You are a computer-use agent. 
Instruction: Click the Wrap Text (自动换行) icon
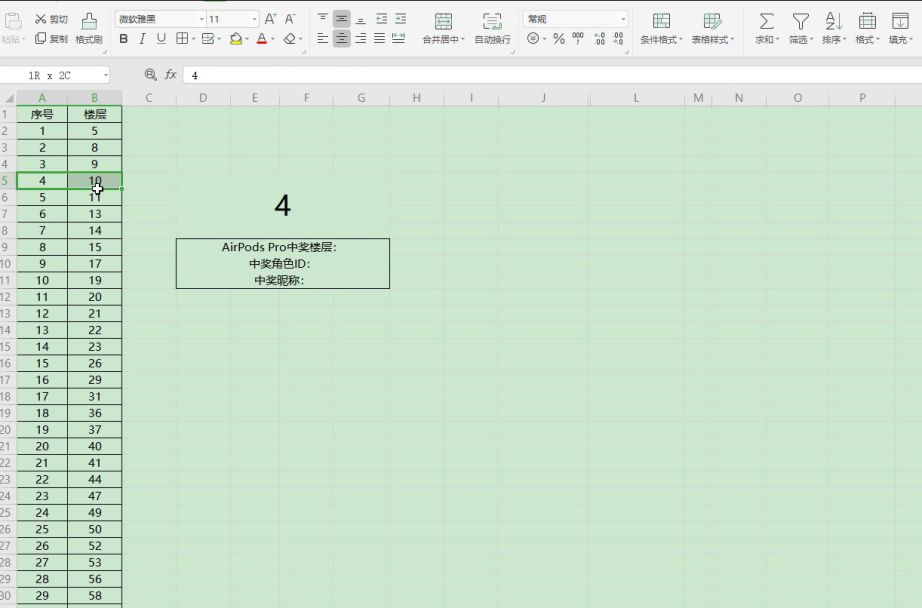492,21
